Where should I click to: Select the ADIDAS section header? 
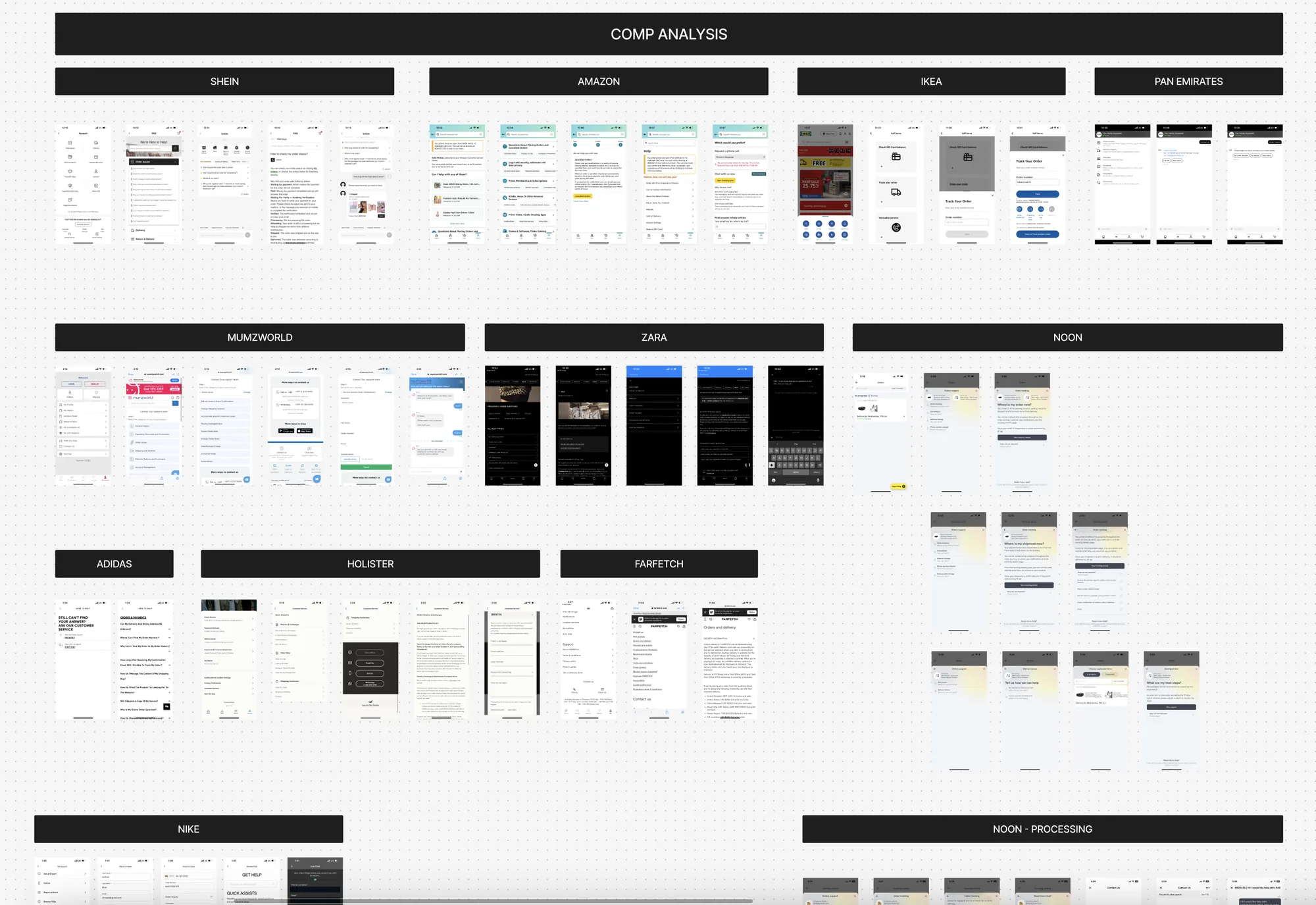[114, 564]
